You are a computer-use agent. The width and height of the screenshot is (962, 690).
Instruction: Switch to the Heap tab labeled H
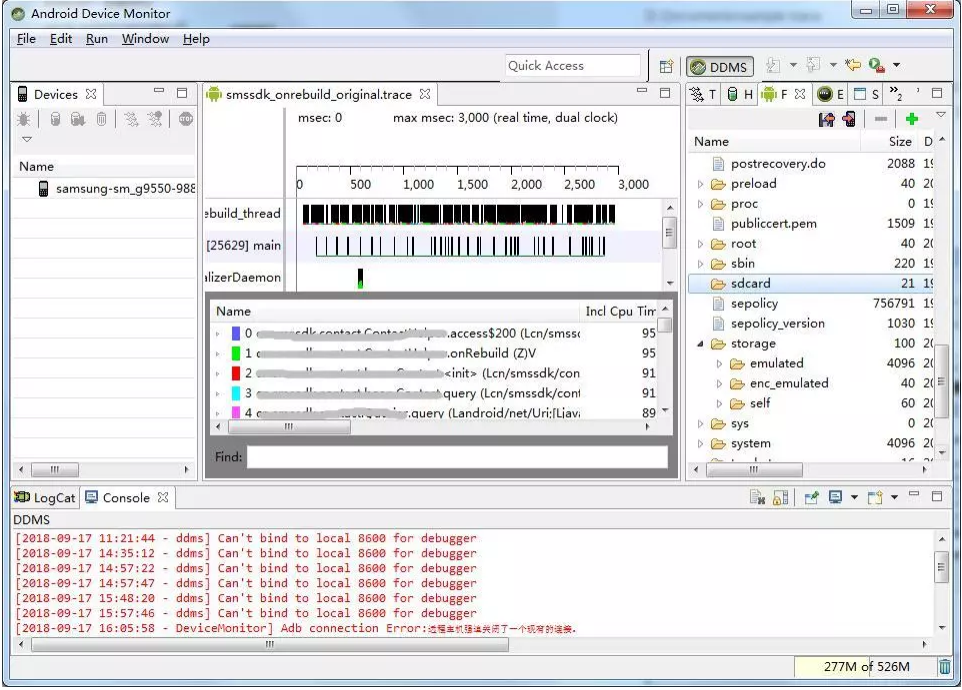pyautogui.click(x=740, y=94)
